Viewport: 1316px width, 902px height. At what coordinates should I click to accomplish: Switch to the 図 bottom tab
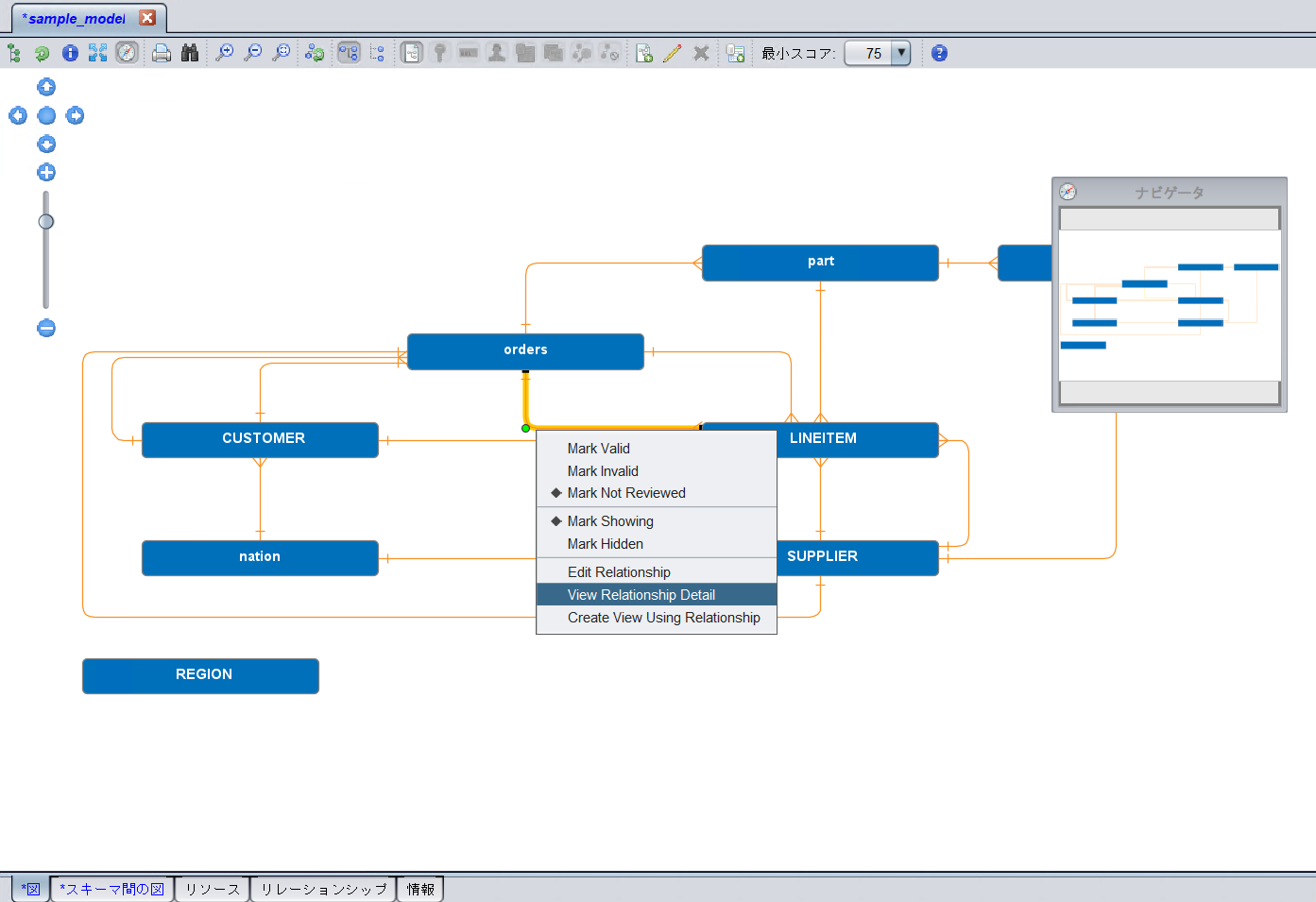30,889
